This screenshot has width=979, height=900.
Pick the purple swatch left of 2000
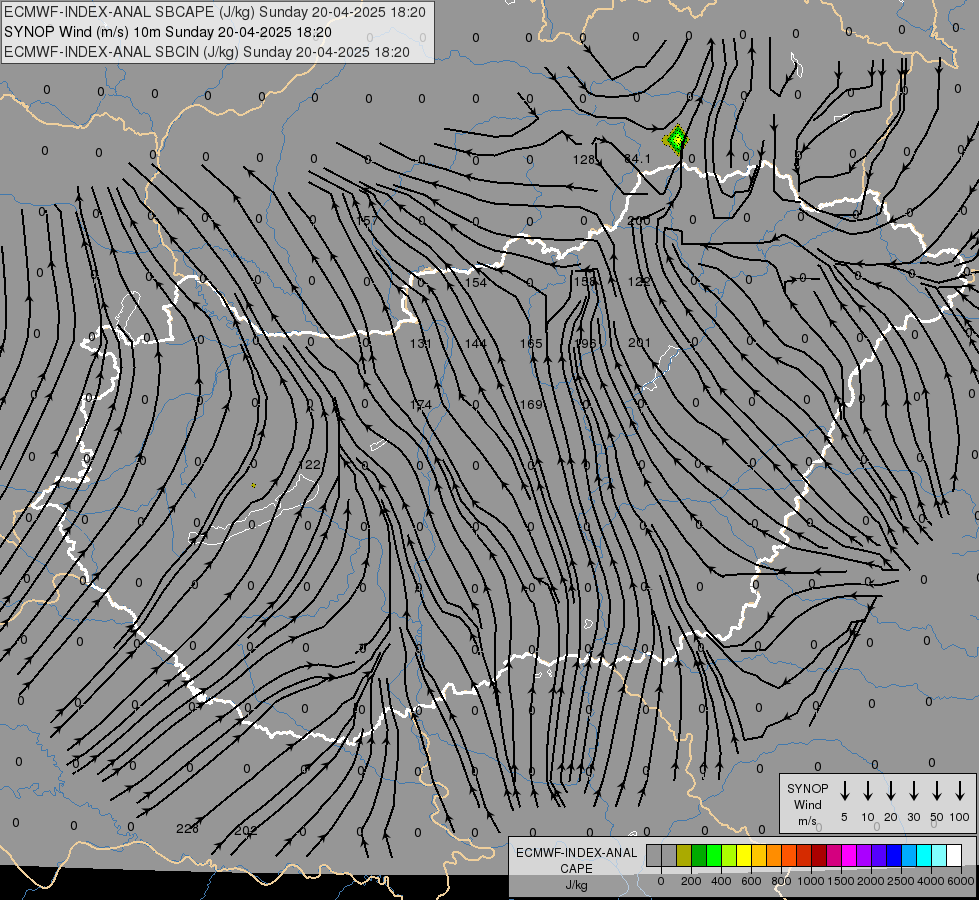[863, 856]
